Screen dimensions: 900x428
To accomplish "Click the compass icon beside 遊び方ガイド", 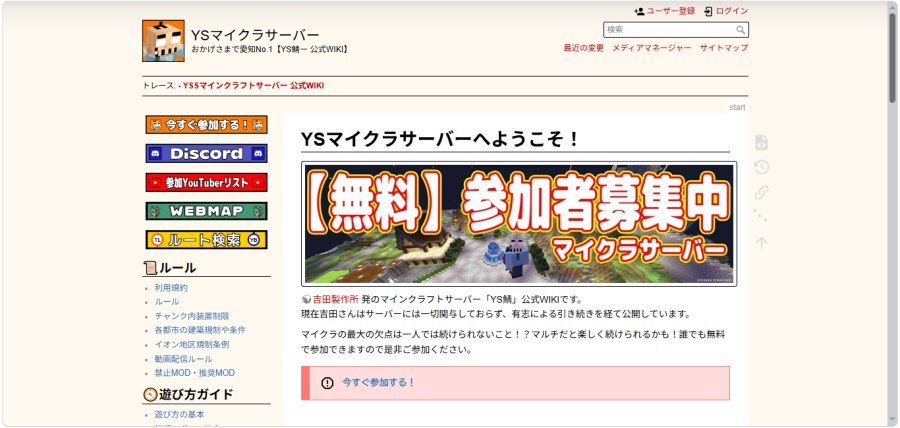I will tap(150, 395).
